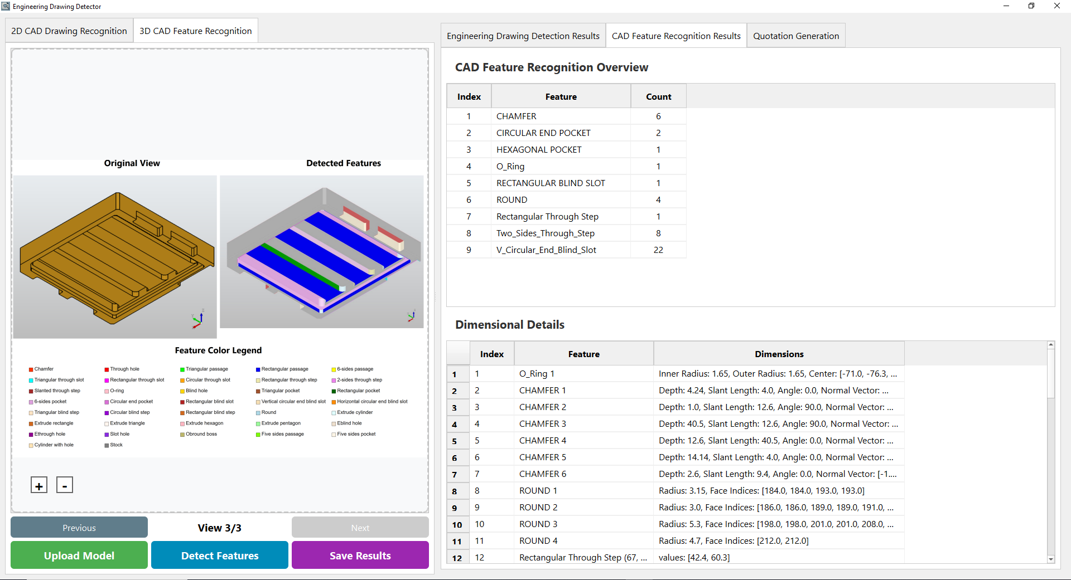Click dimensional details scrollbar down arrow
Viewport: 1071px width, 580px height.
[x=1051, y=559]
